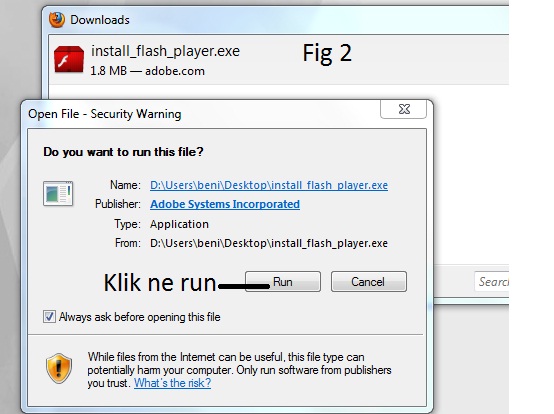Click the Fig 2 label
This screenshot has width=554, height=414.
pos(327,53)
